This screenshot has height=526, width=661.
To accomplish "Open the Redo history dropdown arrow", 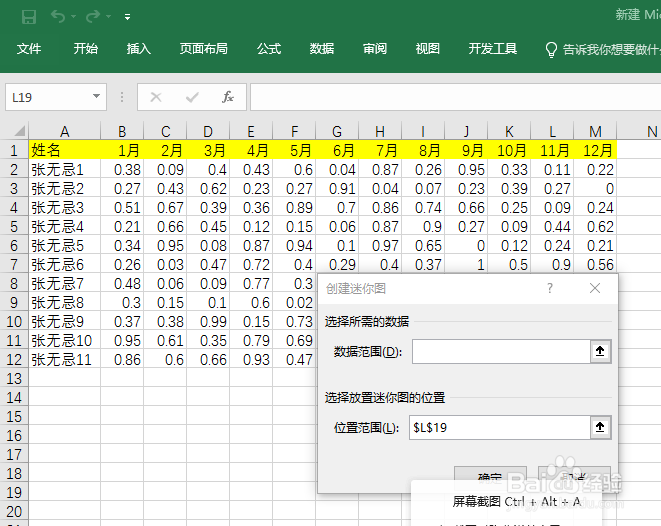I will (x=108, y=17).
